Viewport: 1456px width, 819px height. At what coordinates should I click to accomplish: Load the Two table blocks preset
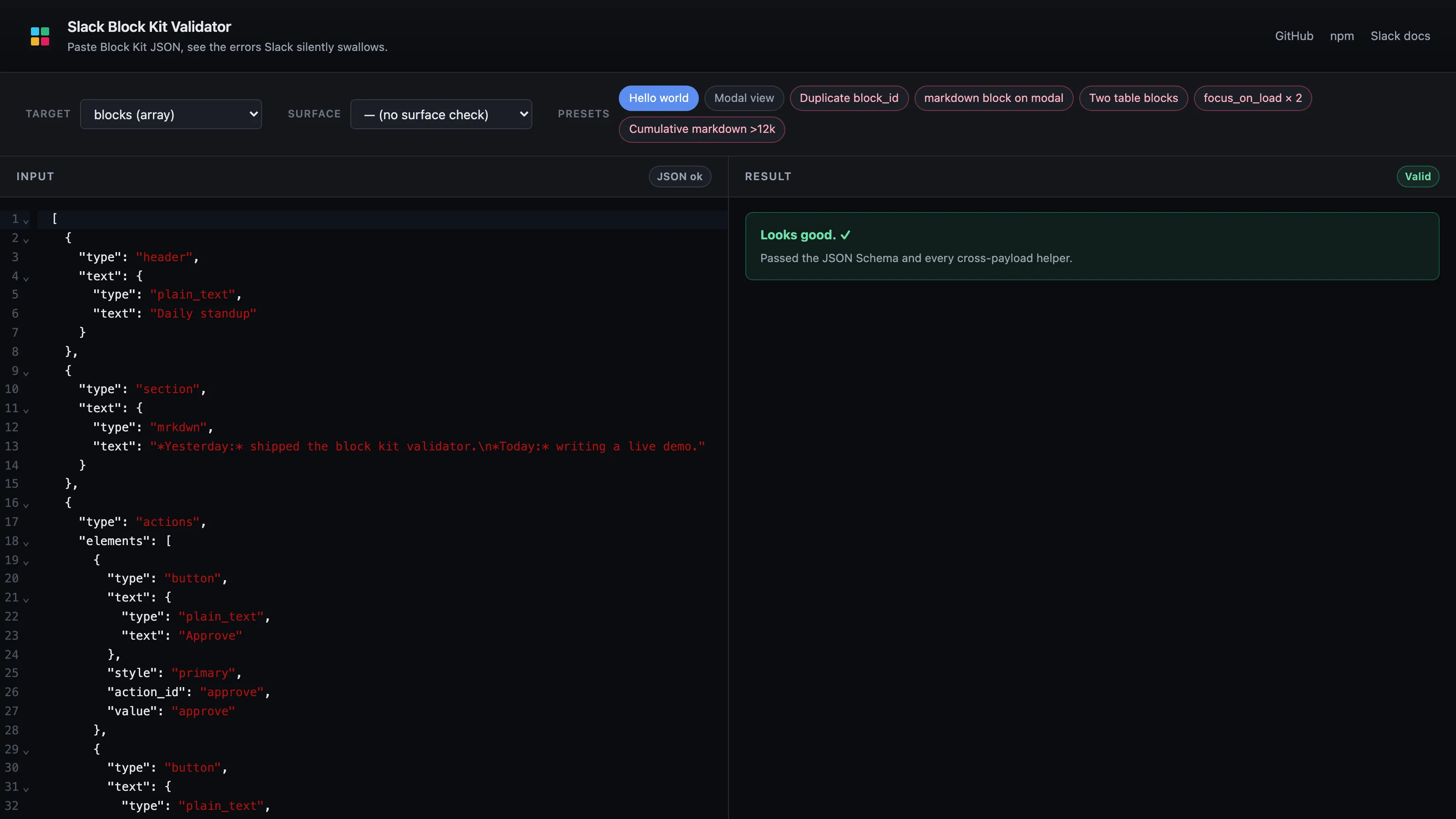pyautogui.click(x=1133, y=98)
